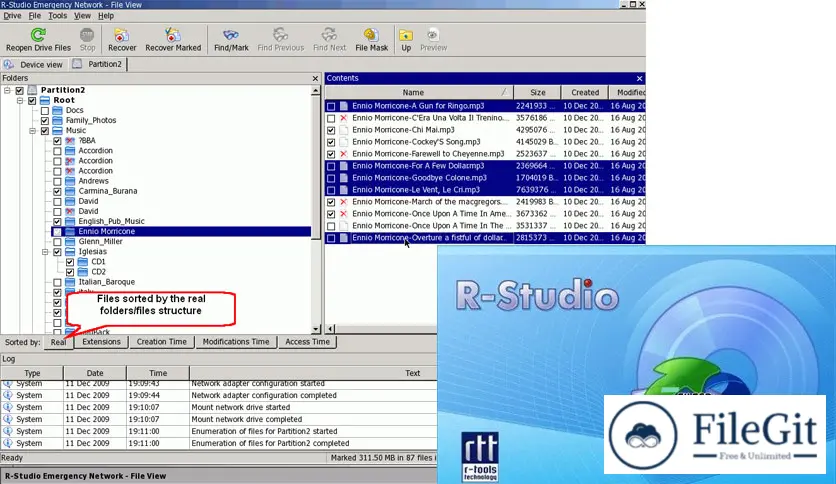This screenshot has height=484, width=836.
Task: Mark the Goodbye Colone.mp3 file checkbox
Action: 331,179
